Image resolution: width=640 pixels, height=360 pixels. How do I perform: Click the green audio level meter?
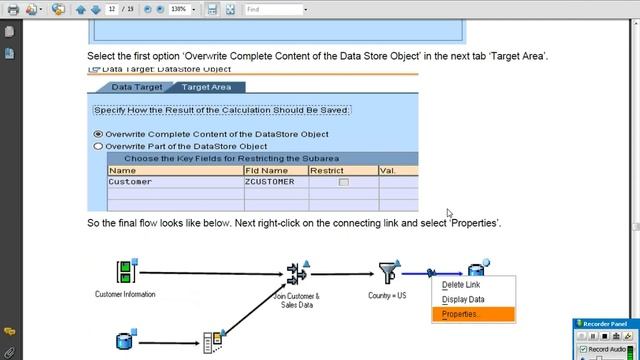631,352
